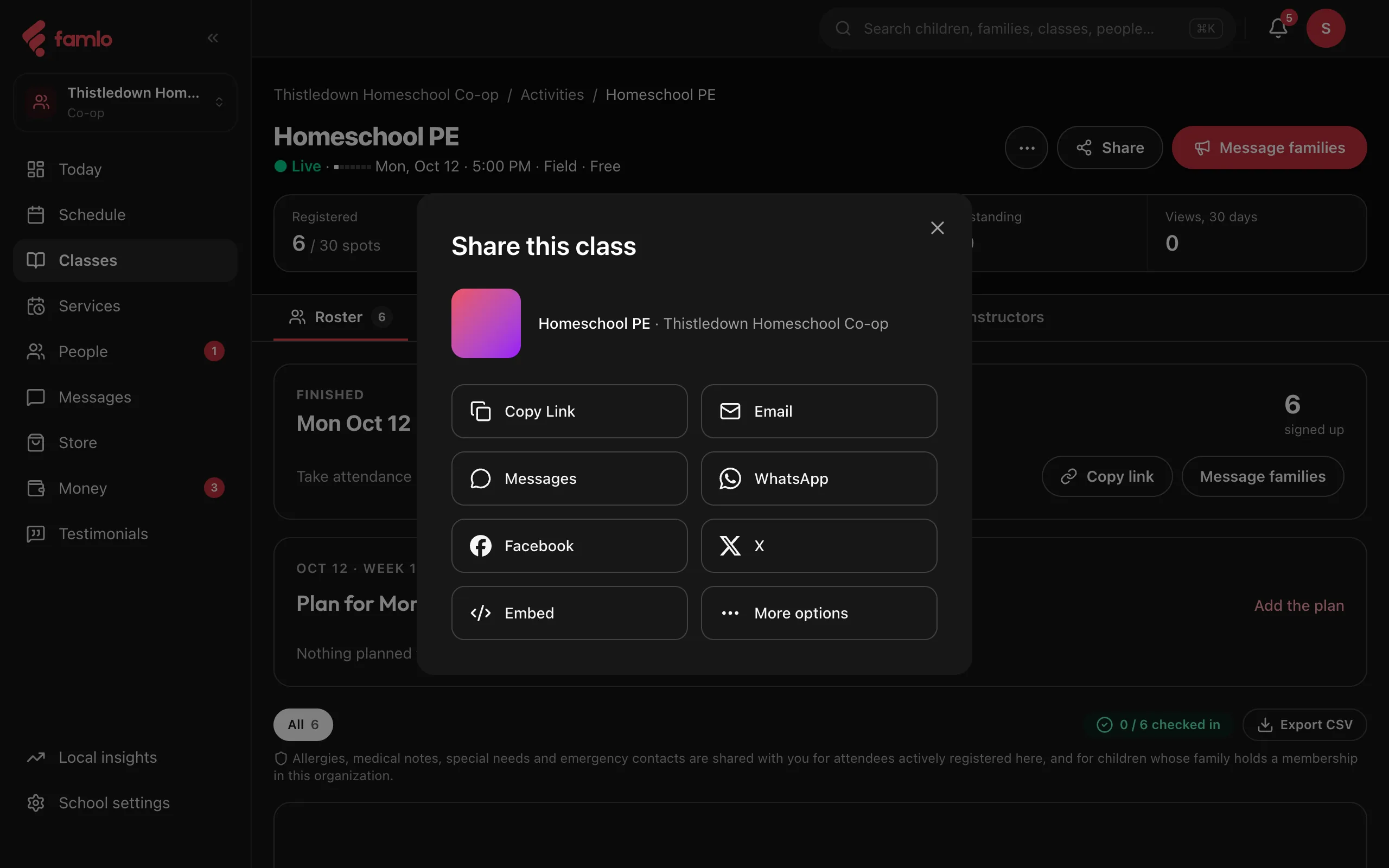The image size is (1389, 868).
Task: Share the class on X
Action: tap(819, 545)
